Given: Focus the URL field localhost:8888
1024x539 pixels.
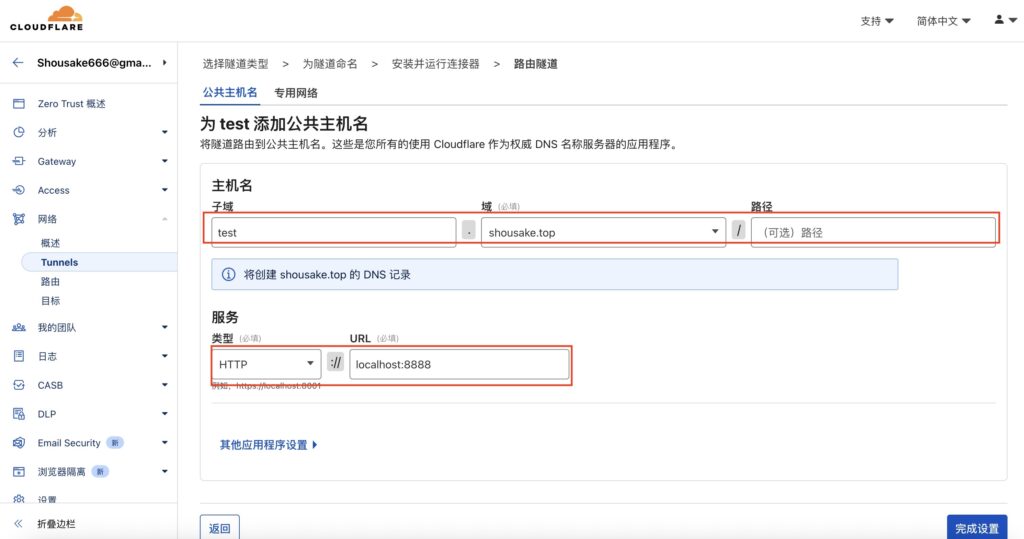Looking at the screenshot, I should pyautogui.click(x=459, y=364).
